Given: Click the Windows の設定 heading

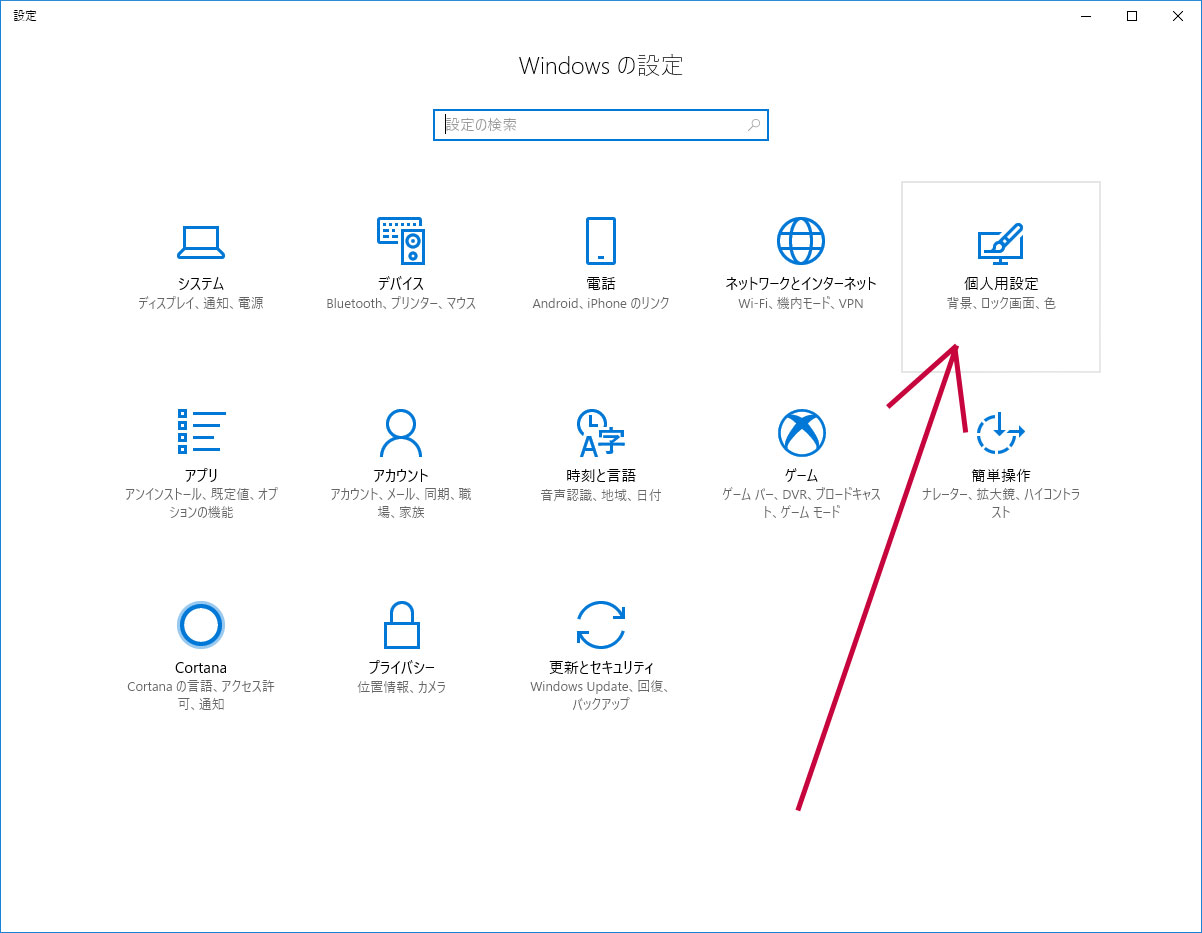Looking at the screenshot, I should pyautogui.click(x=601, y=66).
